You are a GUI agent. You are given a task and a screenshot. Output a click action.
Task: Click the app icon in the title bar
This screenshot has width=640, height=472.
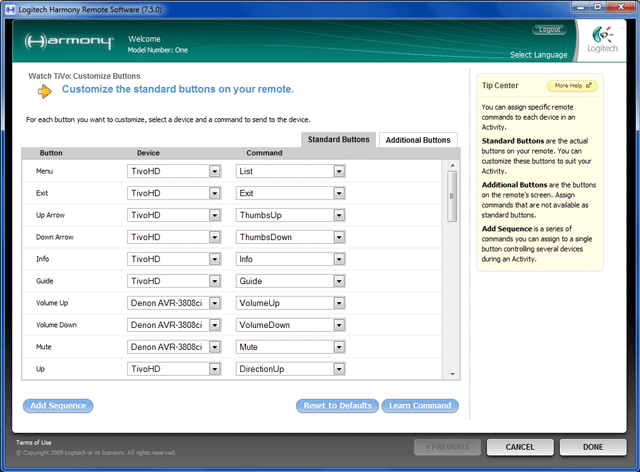pyautogui.click(x=10, y=9)
